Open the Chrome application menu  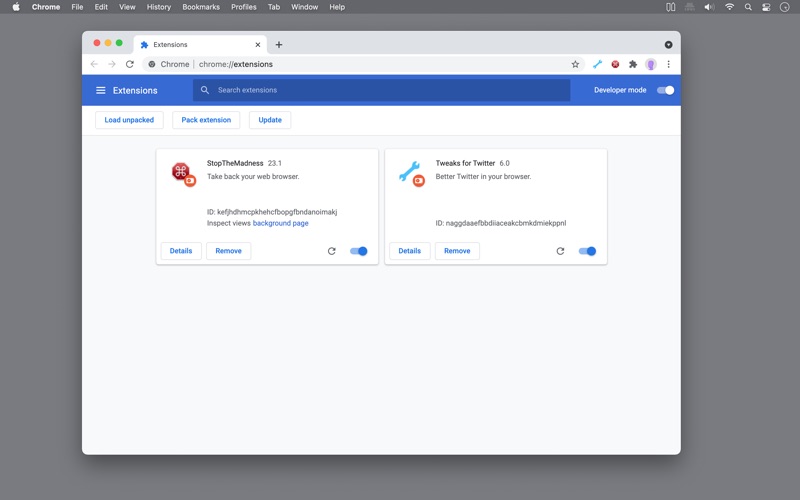(x=46, y=7)
